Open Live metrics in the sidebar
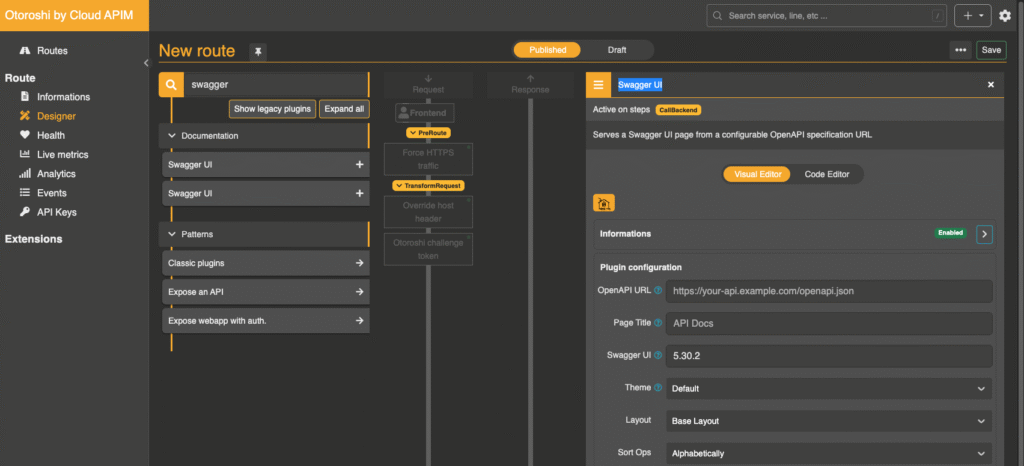 [62, 155]
